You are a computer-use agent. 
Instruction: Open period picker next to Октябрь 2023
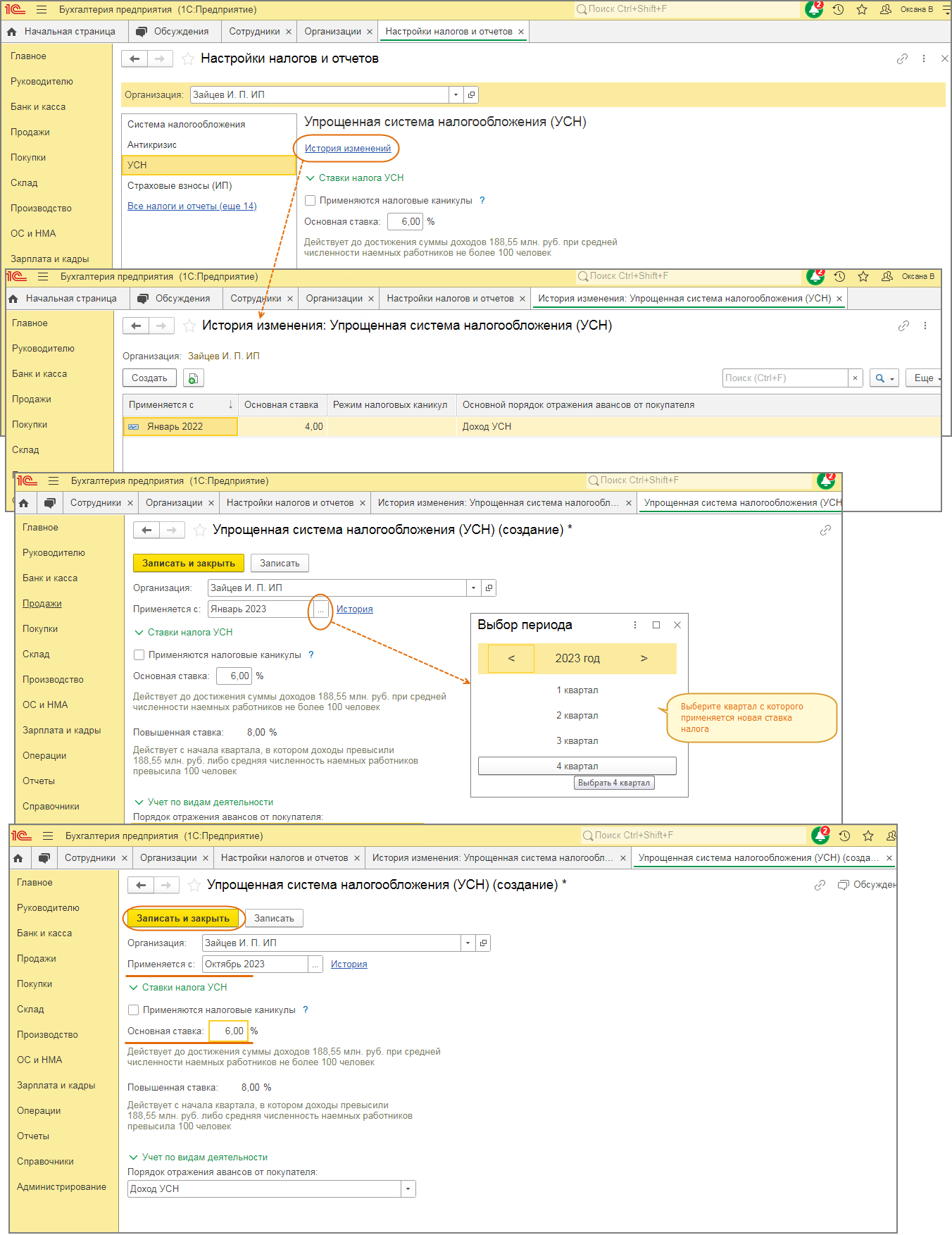(x=315, y=964)
